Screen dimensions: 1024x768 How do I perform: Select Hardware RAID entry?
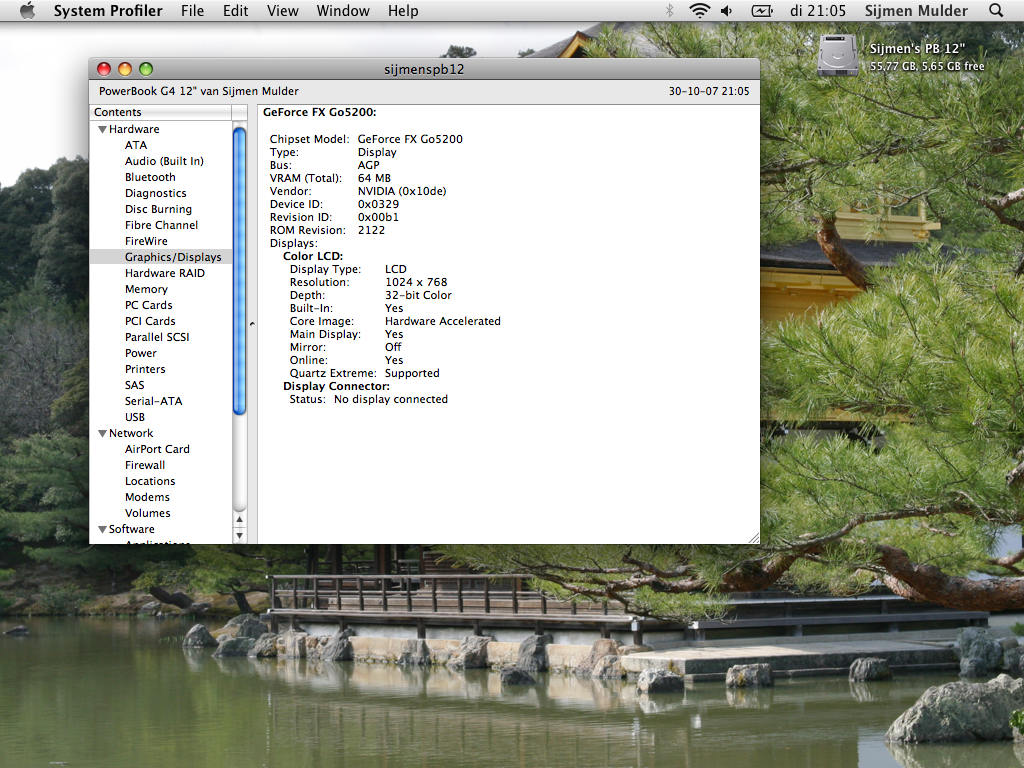(165, 273)
